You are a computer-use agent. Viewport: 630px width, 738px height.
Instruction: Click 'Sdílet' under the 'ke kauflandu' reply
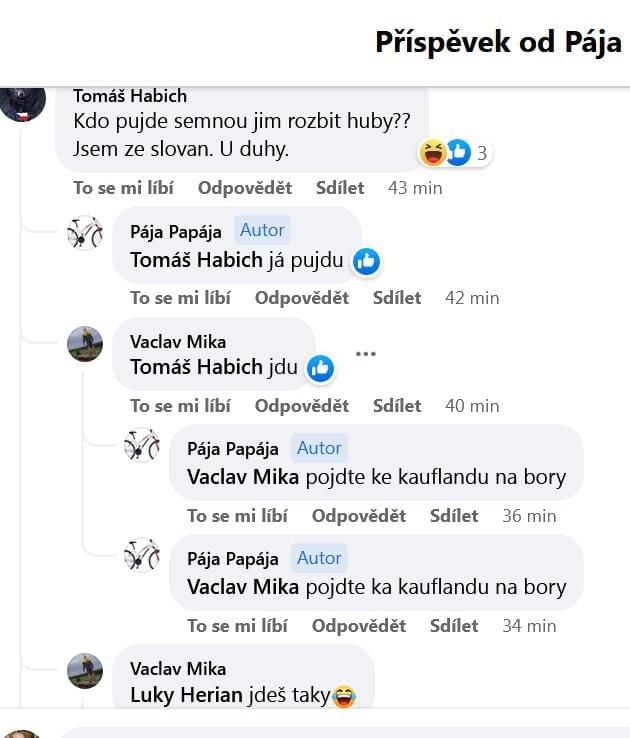coord(454,516)
